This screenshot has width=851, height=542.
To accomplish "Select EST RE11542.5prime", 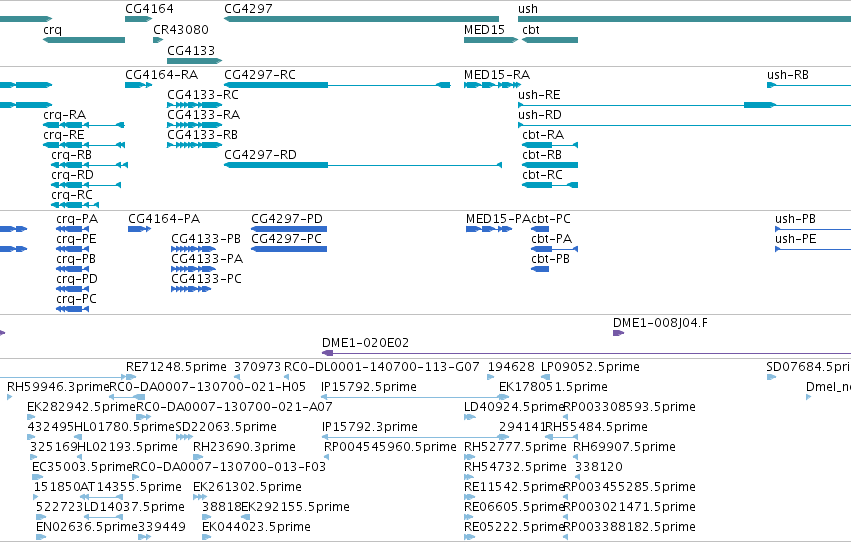I will pyautogui.click(x=469, y=498).
